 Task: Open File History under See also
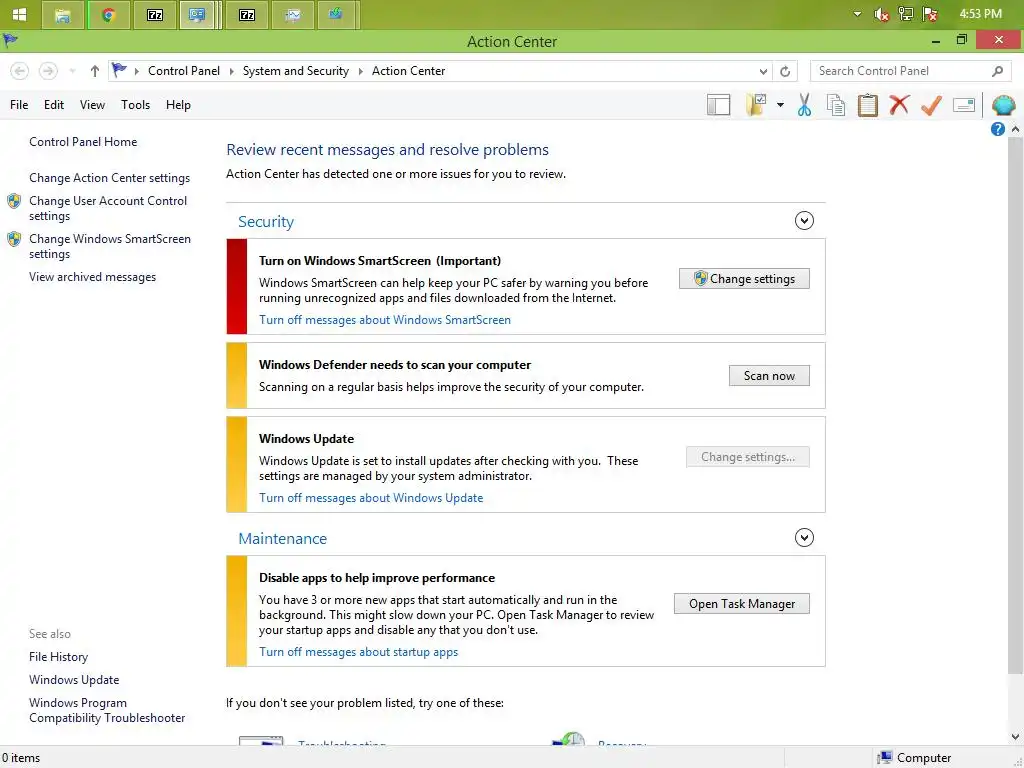[x=58, y=657]
